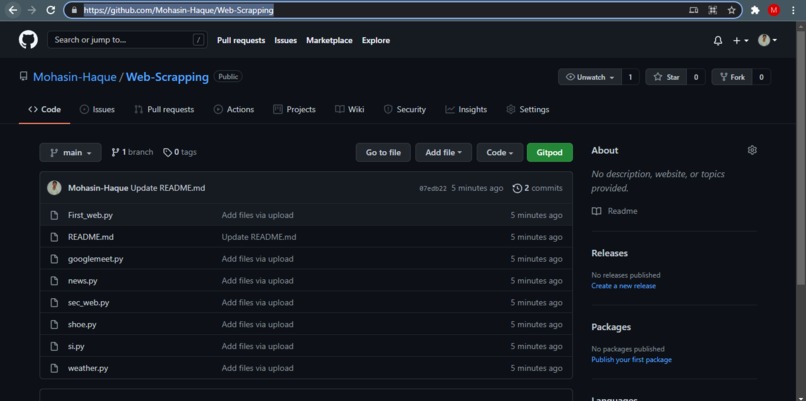Click the browser forward arrow
This screenshot has width=806, height=401.
click(x=32, y=10)
